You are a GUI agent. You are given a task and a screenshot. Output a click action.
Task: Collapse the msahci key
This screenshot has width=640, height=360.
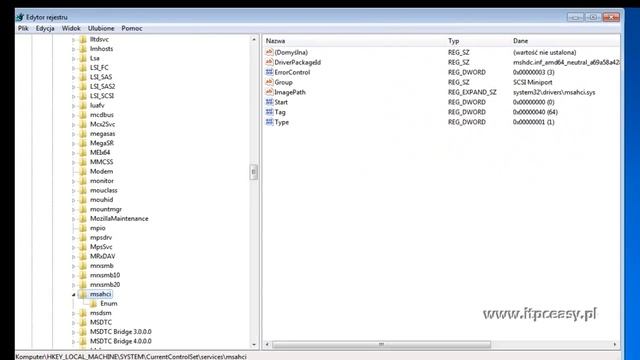73,294
